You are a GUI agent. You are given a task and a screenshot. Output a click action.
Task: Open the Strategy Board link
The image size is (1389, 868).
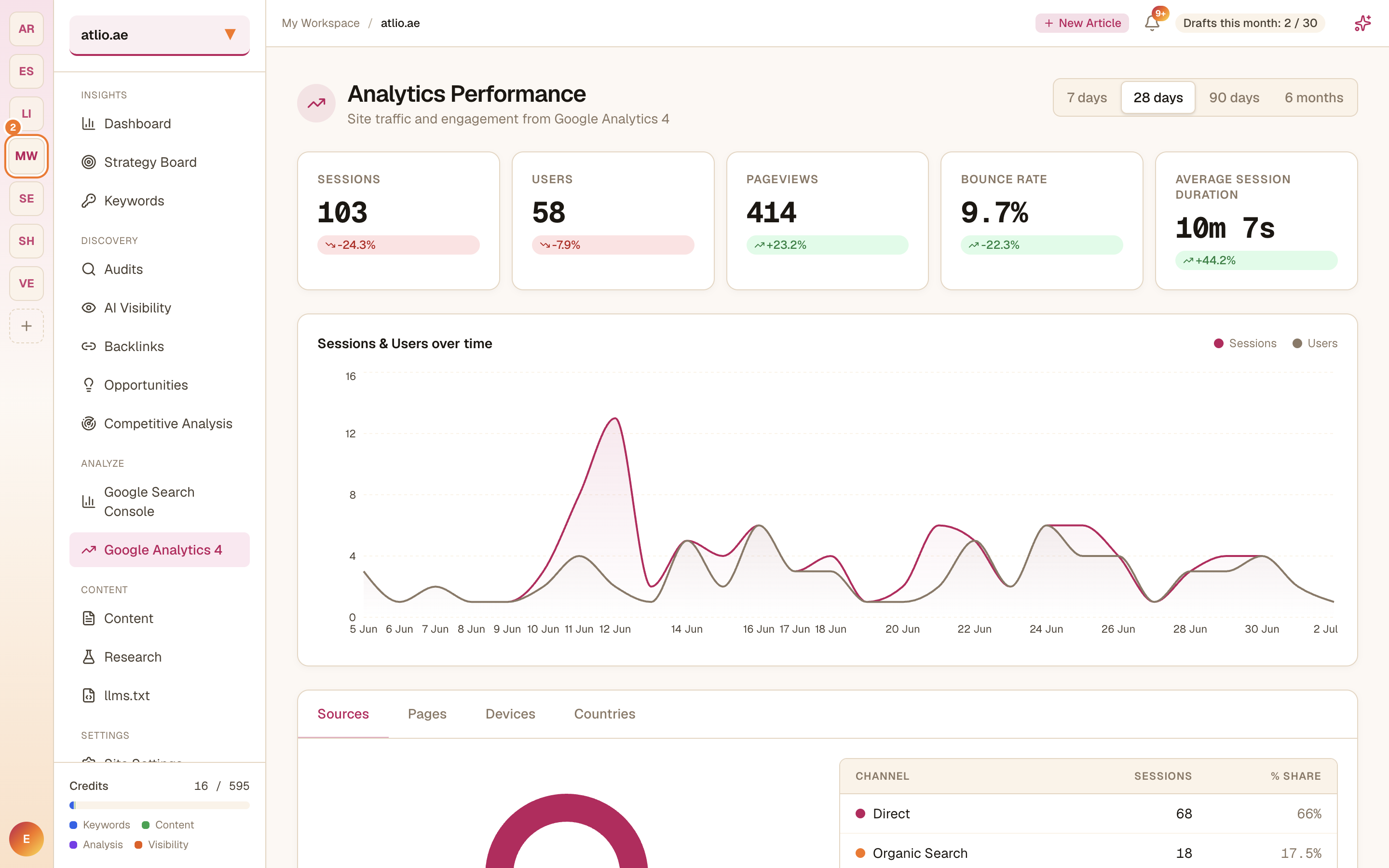(160, 162)
